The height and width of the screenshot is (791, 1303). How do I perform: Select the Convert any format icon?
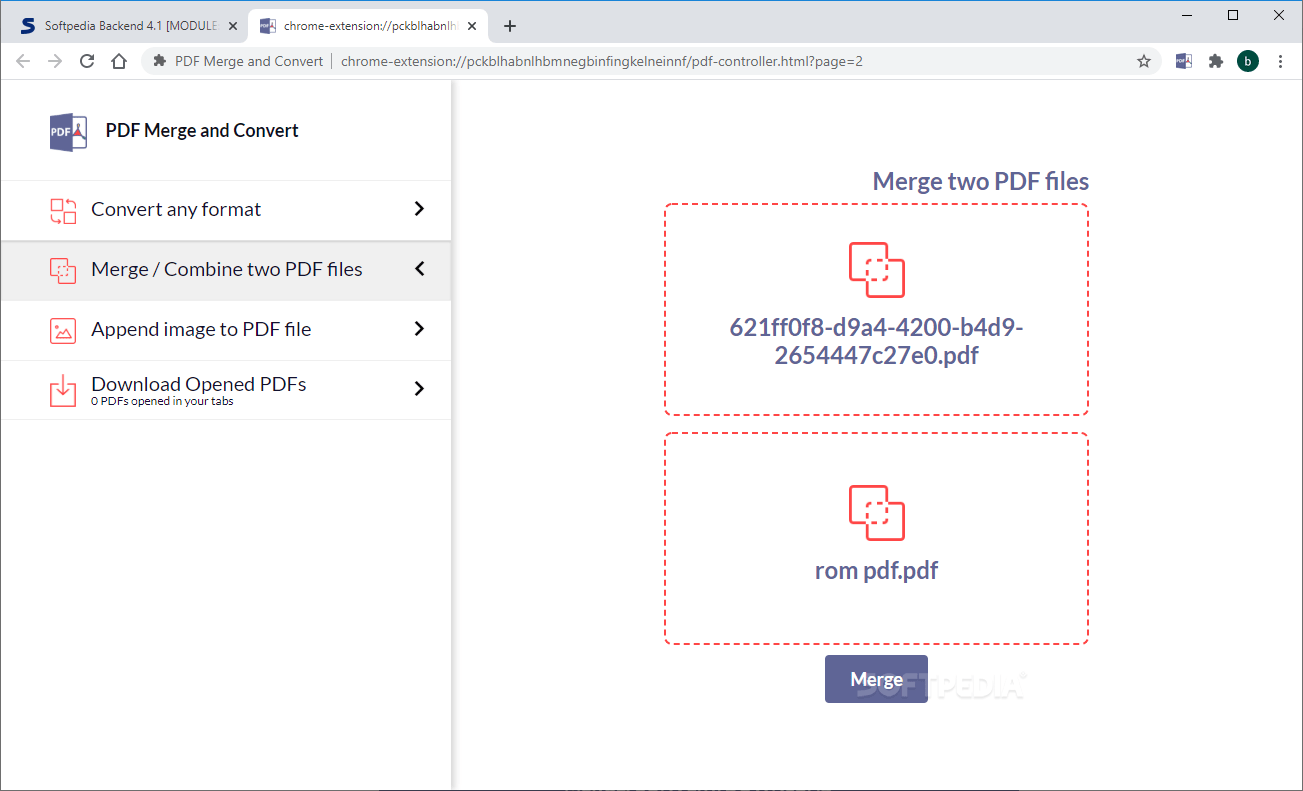pos(63,210)
